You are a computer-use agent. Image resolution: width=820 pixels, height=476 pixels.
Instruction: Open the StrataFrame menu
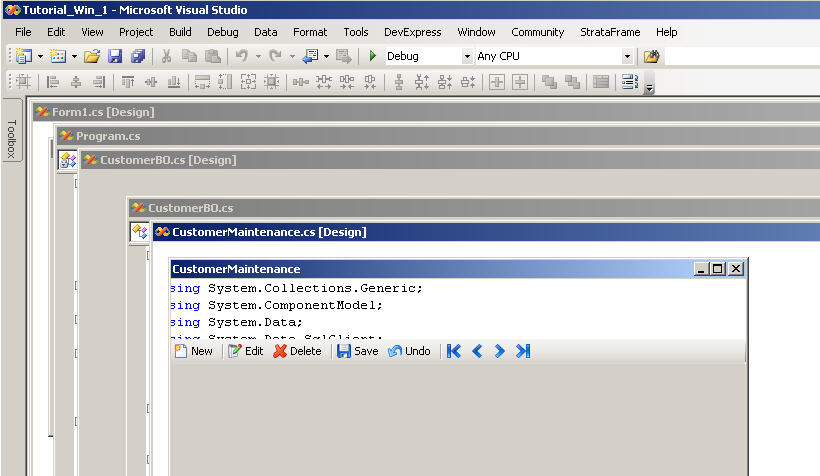tap(610, 32)
